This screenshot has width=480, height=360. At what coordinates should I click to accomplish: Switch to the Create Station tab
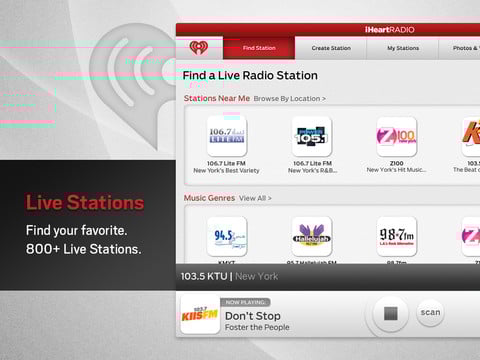pyautogui.click(x=331, y=48)
